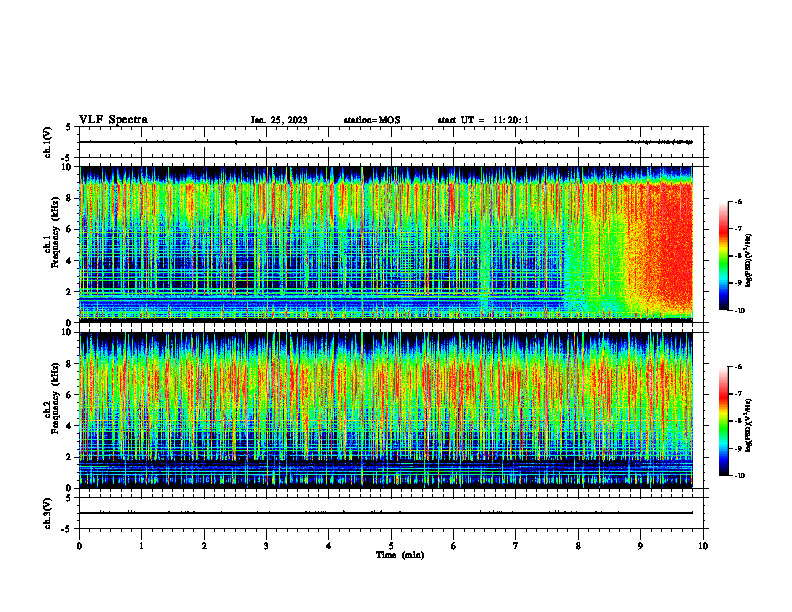
Task: Click inside the ch.1 spectrogram panel
Action: click(386, 244)
